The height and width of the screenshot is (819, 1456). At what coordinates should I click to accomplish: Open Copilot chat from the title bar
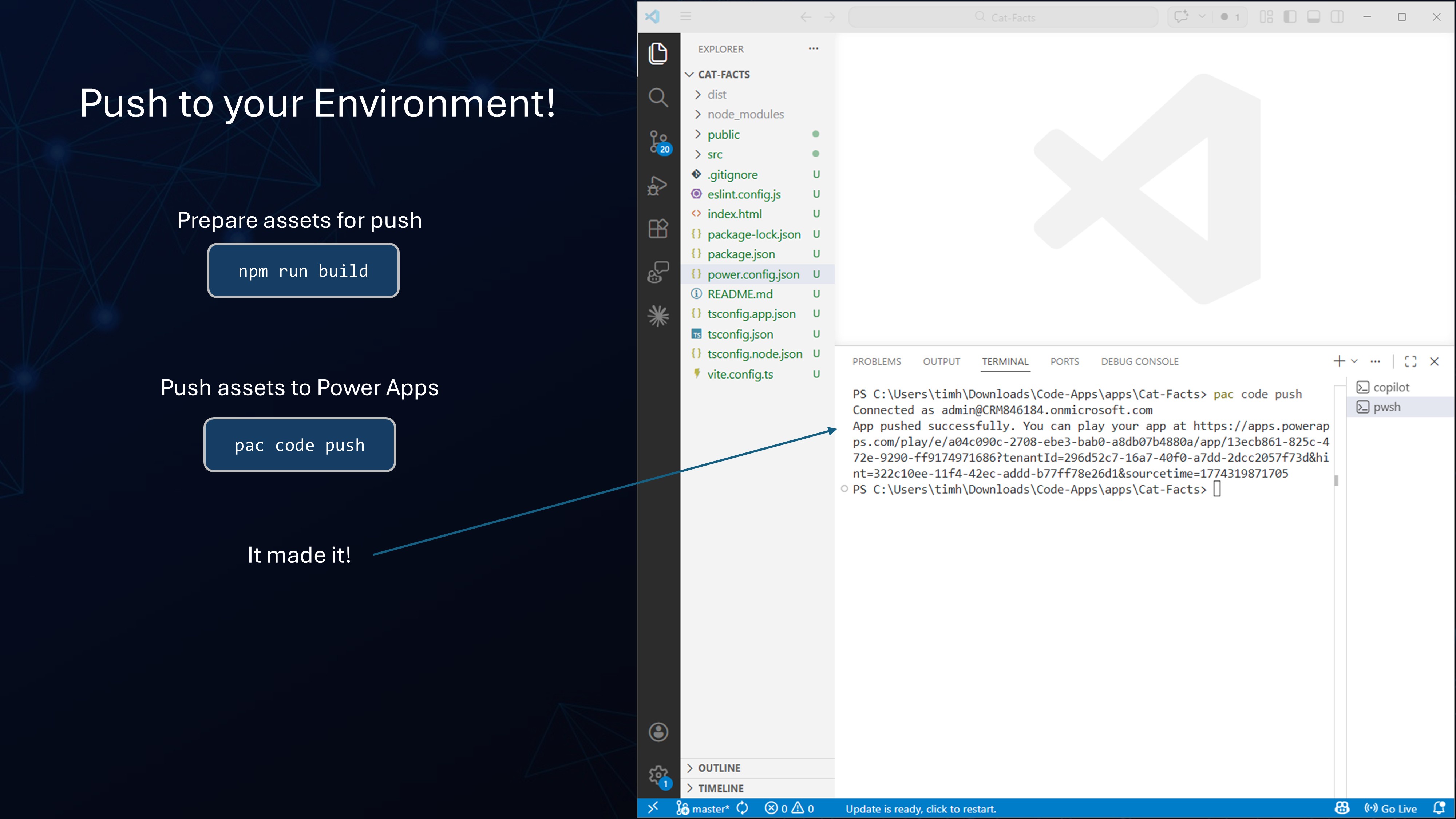coord(1181,17)
